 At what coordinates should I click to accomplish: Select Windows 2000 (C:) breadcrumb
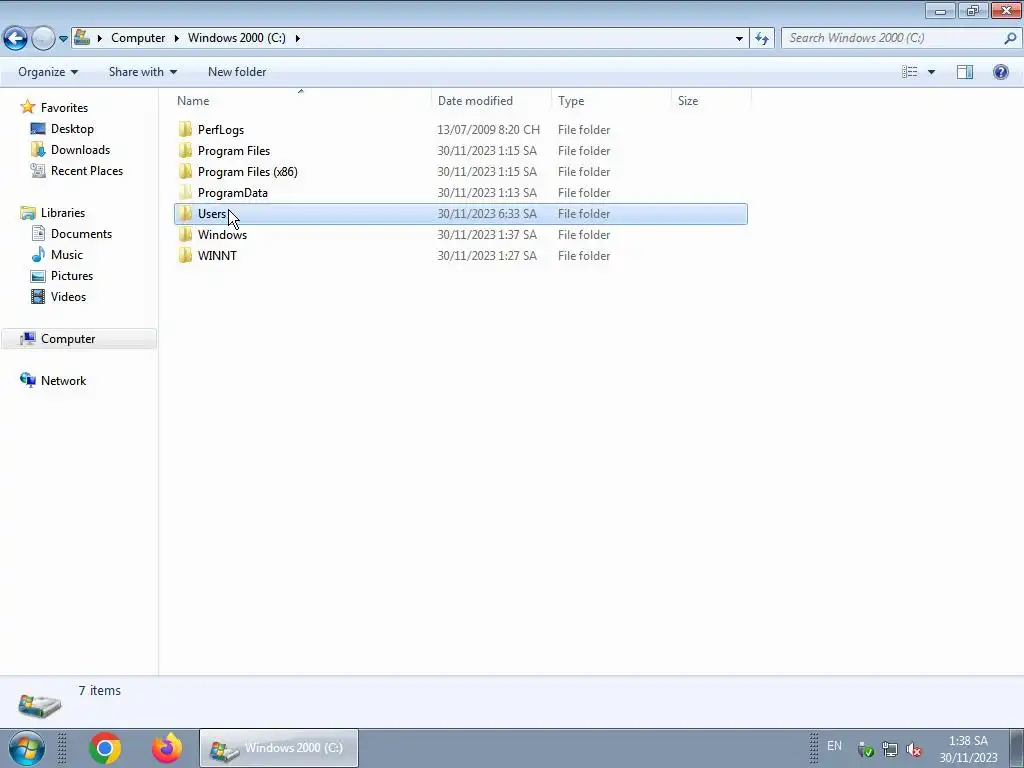coord(236,38)
